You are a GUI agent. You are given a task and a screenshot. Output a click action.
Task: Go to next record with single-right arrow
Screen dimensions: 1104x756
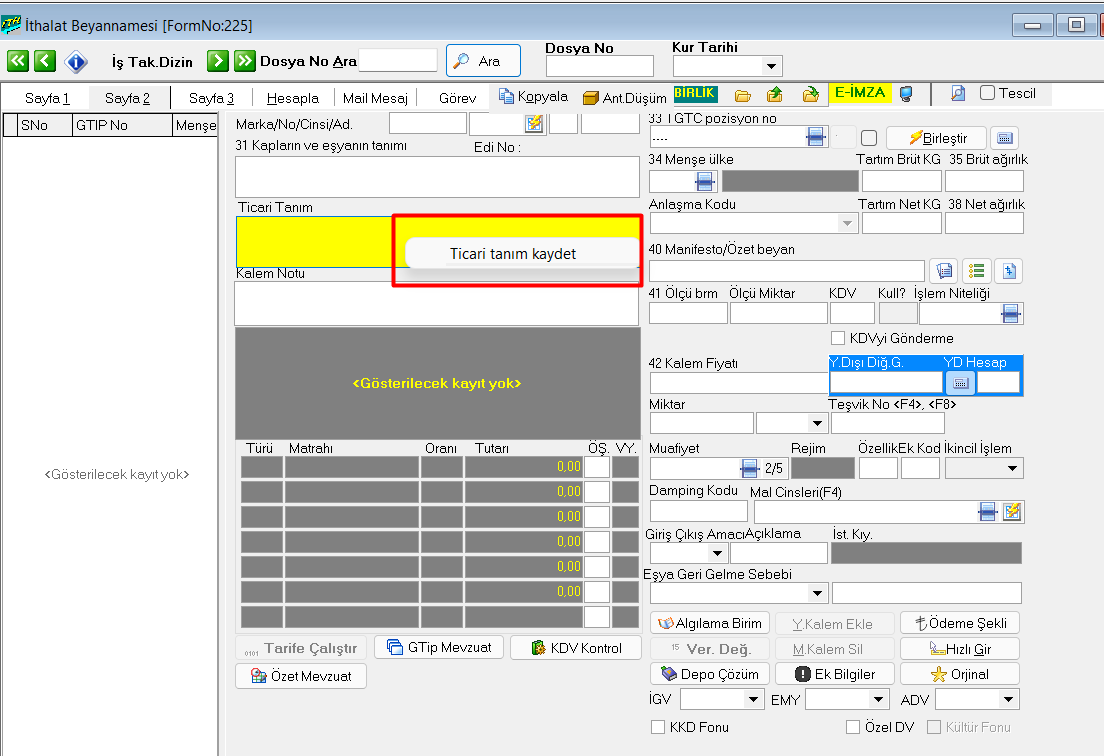click(x=218, y=61)
